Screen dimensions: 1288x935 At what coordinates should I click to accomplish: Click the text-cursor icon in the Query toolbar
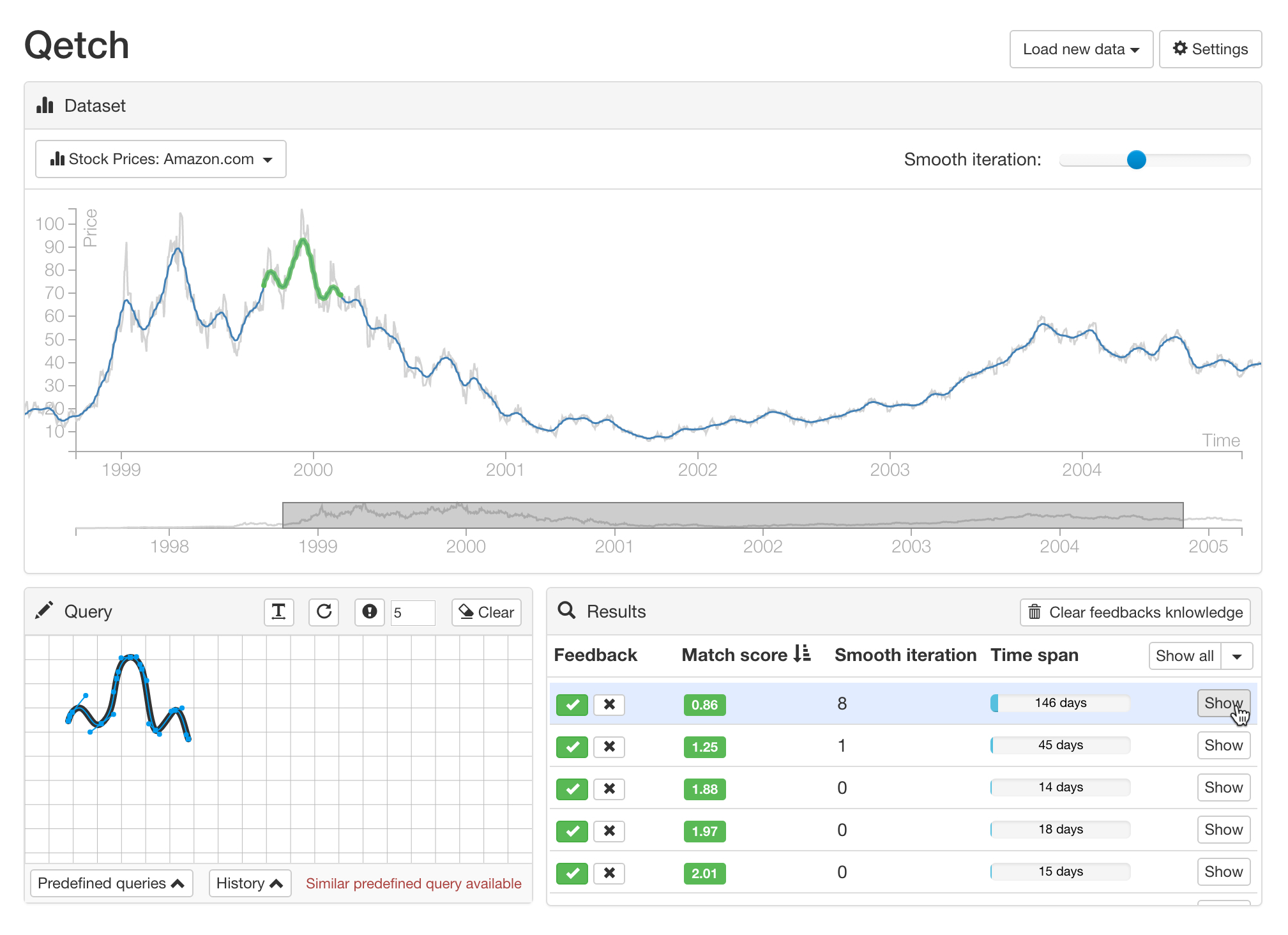tap(278, 612)
